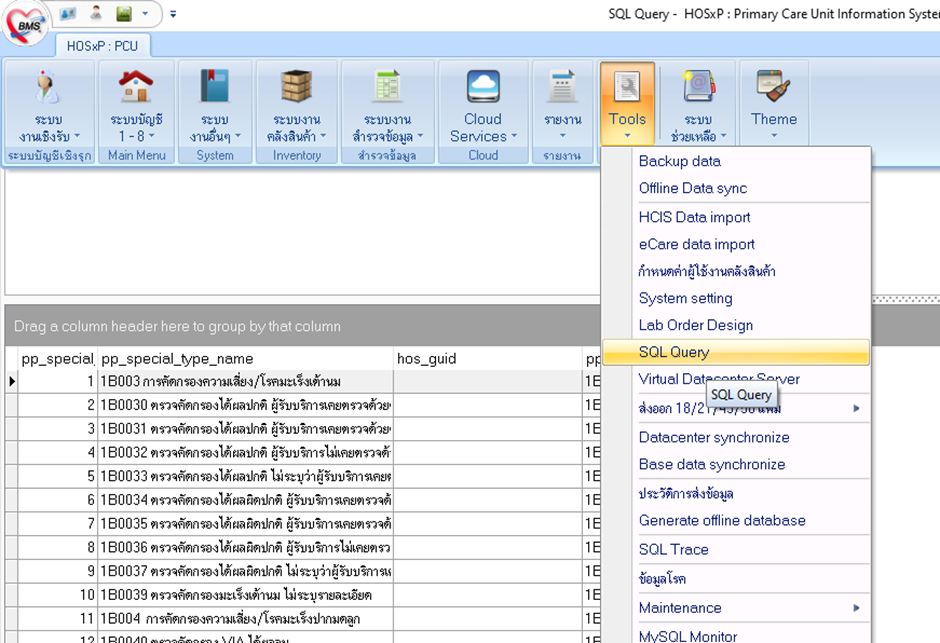
Task: Select row with code 1B0036
Action: pyautogui.click(x=245, y=547)
